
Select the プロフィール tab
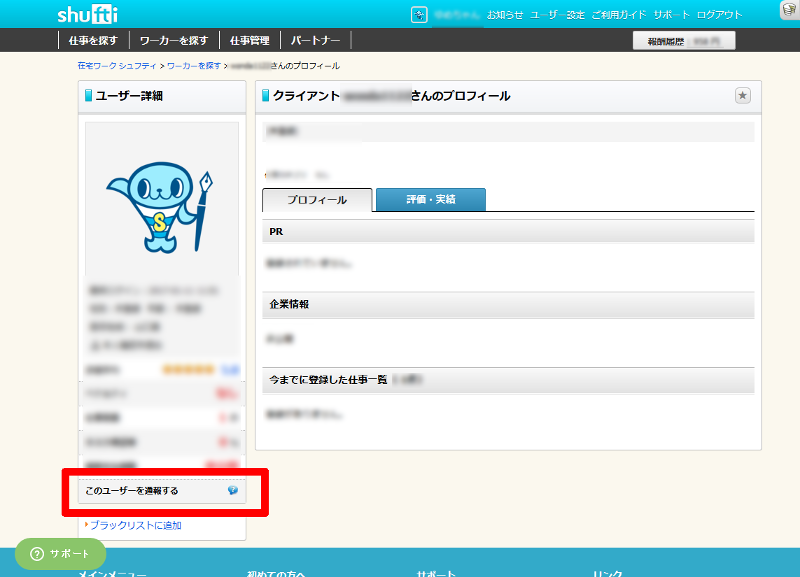click(317, 200)
